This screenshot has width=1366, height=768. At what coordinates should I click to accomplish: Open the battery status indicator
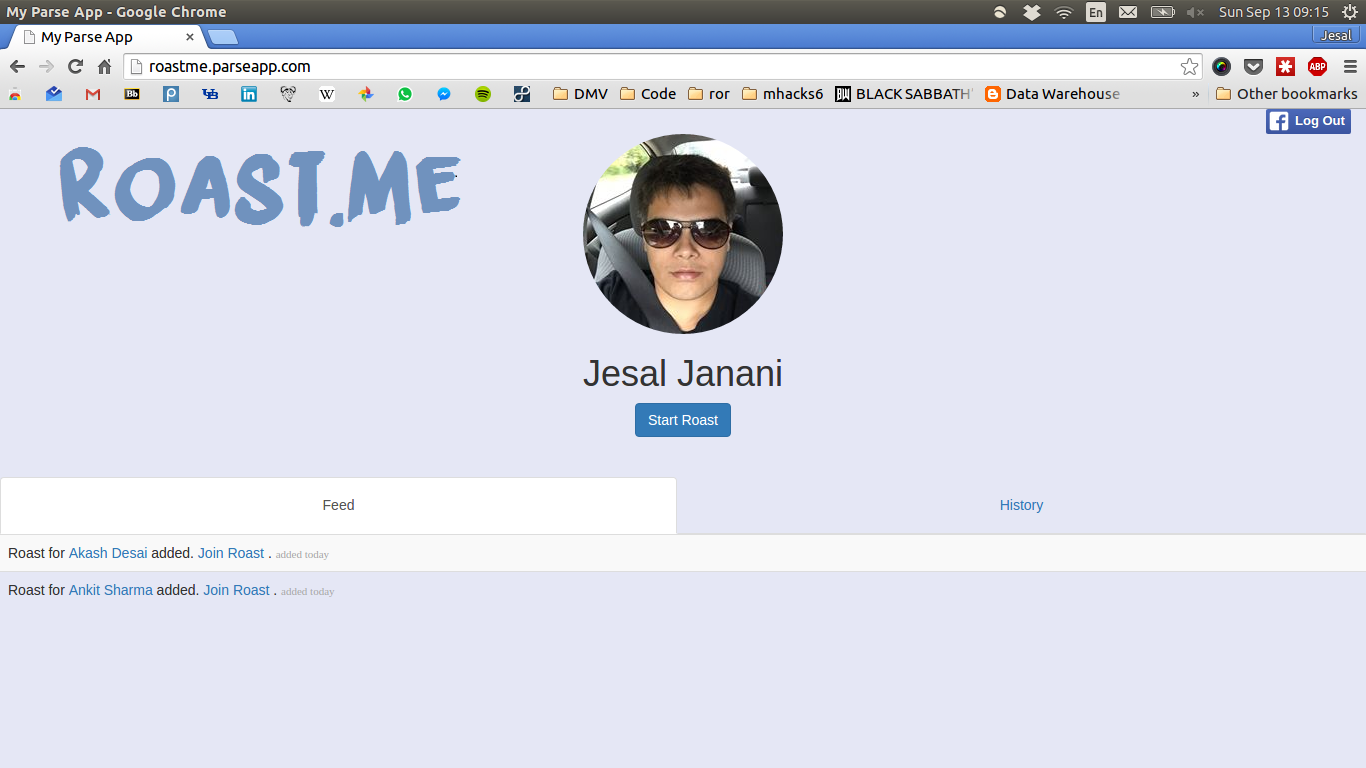click(1162, 12)
